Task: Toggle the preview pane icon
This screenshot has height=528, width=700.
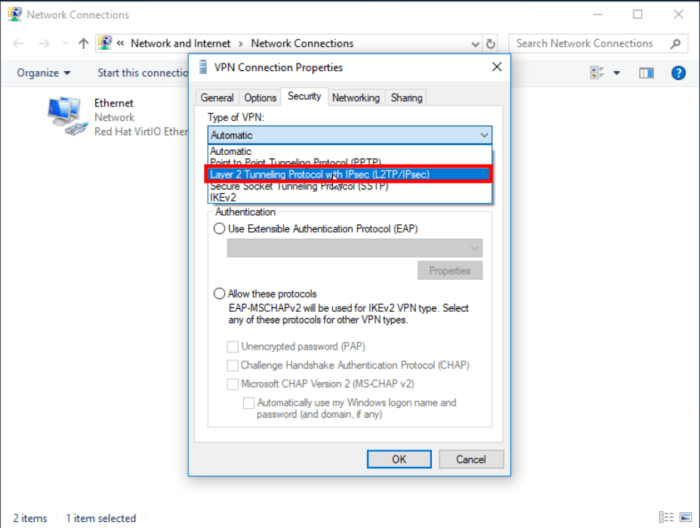Action: (646, 73)
